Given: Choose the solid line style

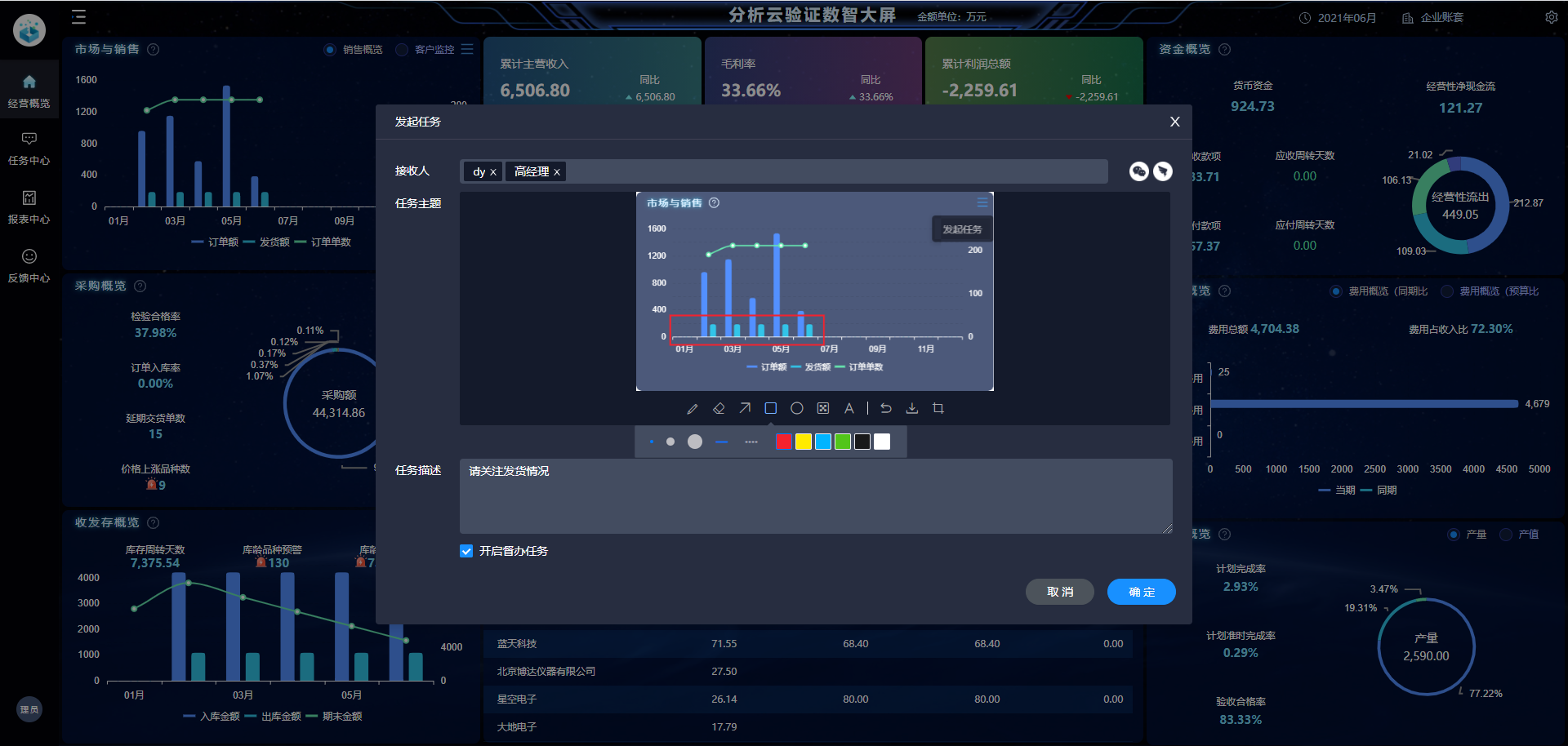Looking at the screenshot, I should 721,442.
